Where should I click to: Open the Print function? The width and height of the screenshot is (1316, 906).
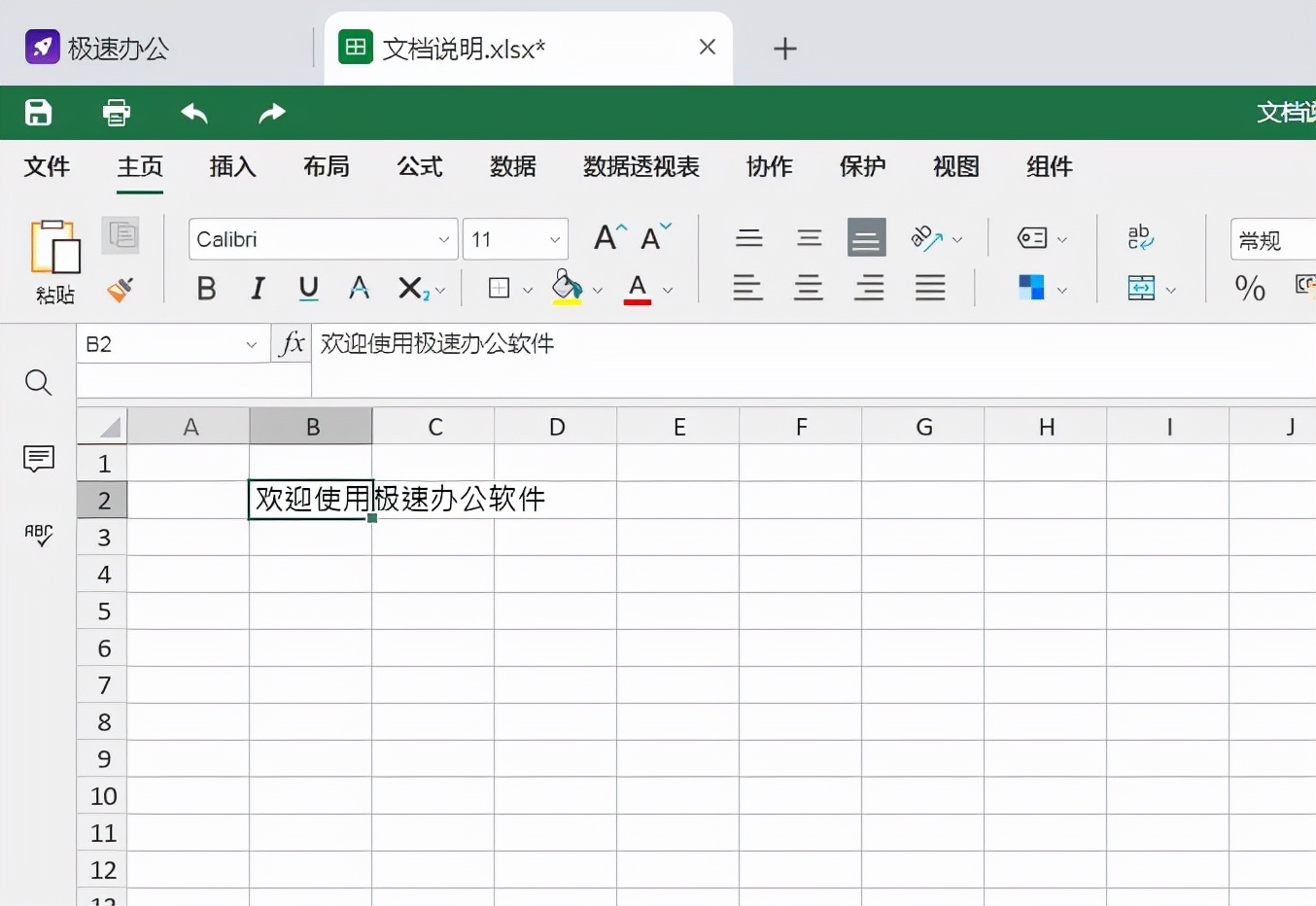point(116,113)
